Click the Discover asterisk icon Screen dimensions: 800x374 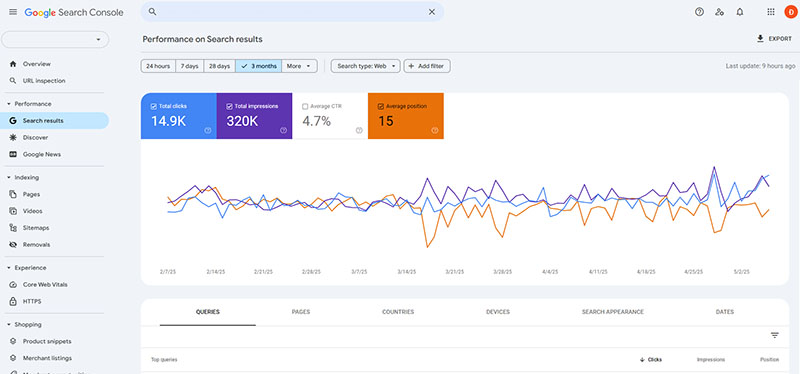point(13,137)
